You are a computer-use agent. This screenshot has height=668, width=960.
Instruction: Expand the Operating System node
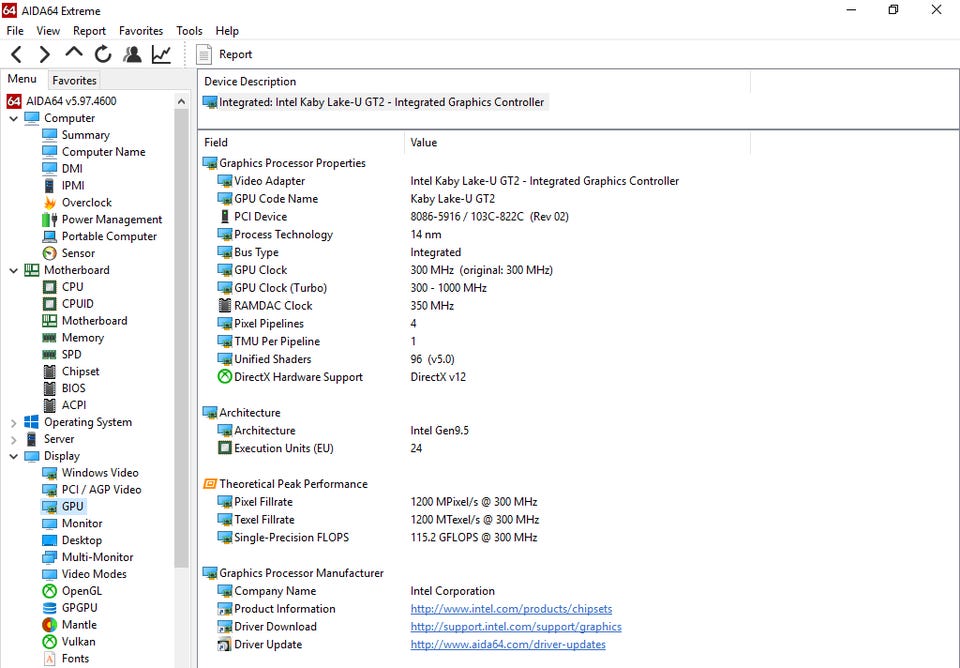13,422
